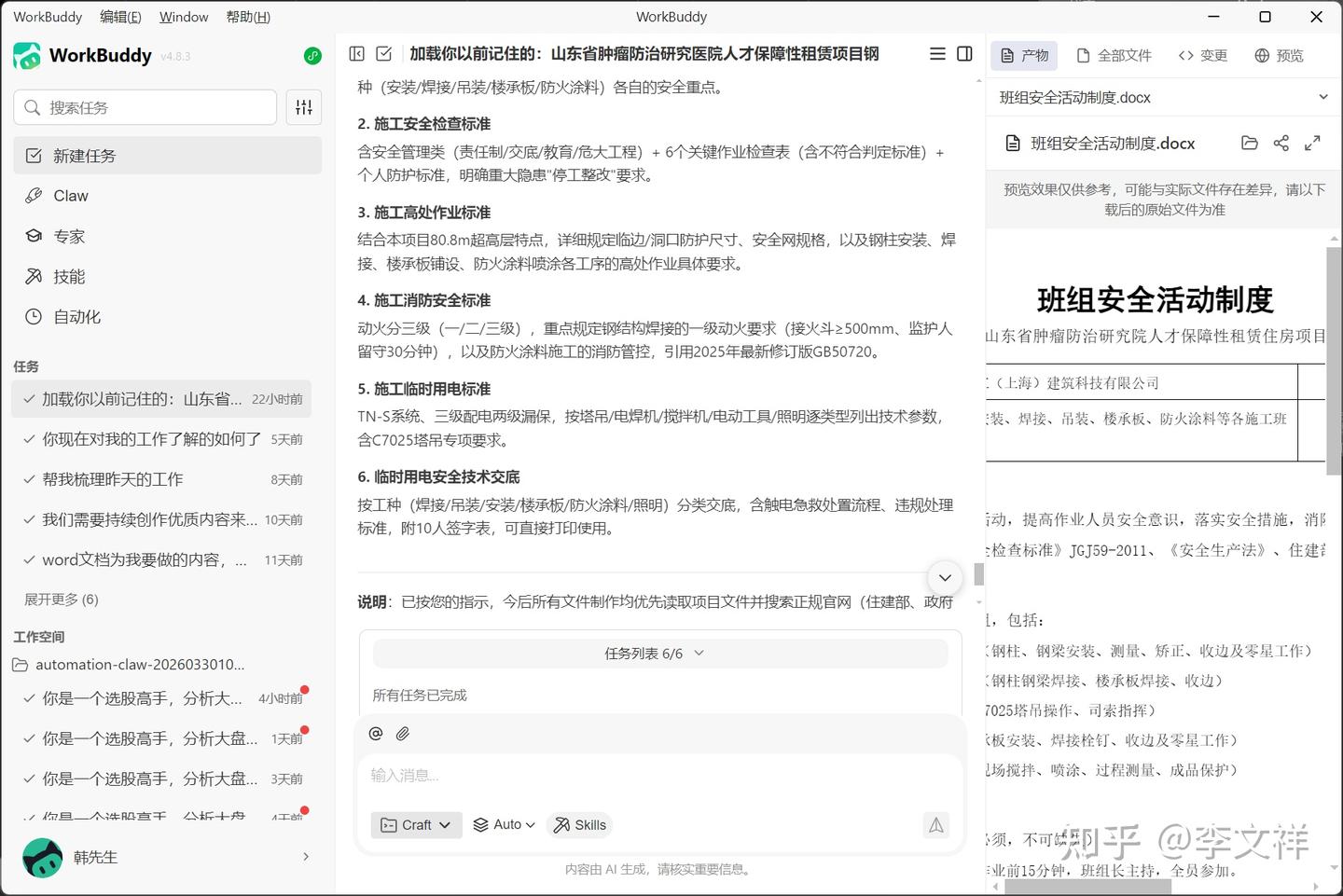The image size is (1343, 896).
Task: Open the Window menu
Action: (x=184, y=17)
